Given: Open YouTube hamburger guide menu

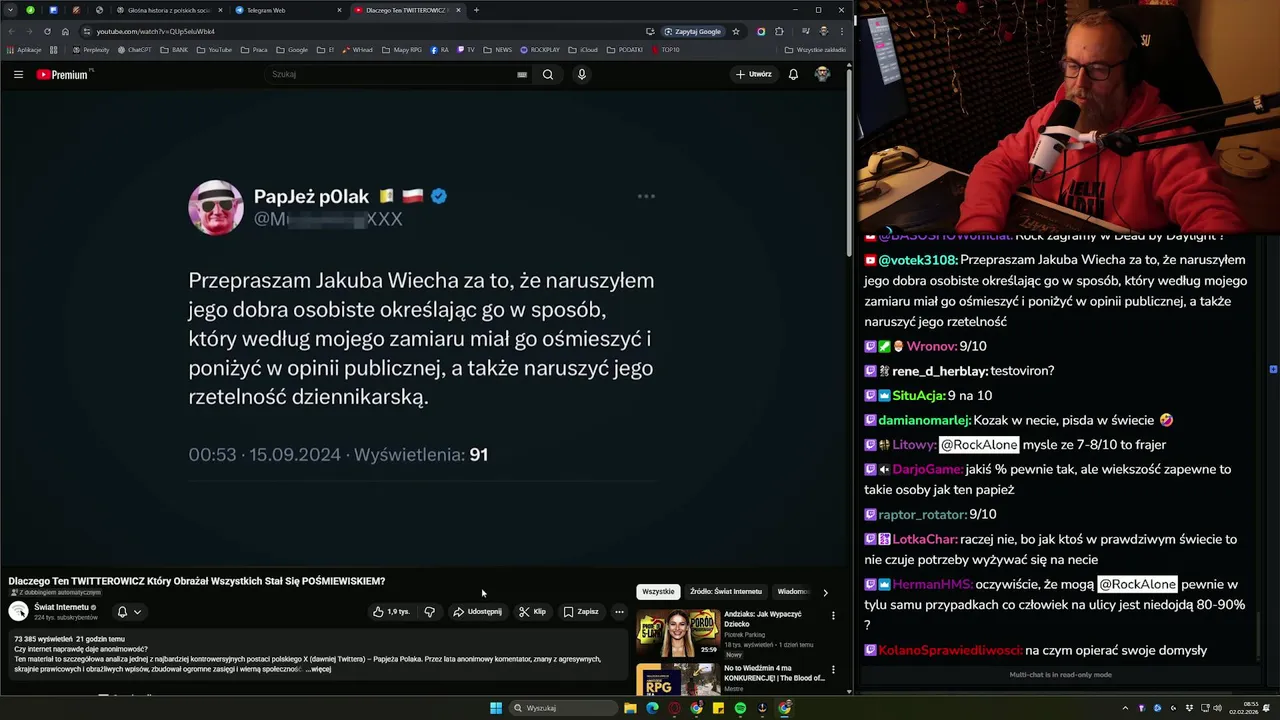Looking at the screenshot, I should click(x=18, y=74).
